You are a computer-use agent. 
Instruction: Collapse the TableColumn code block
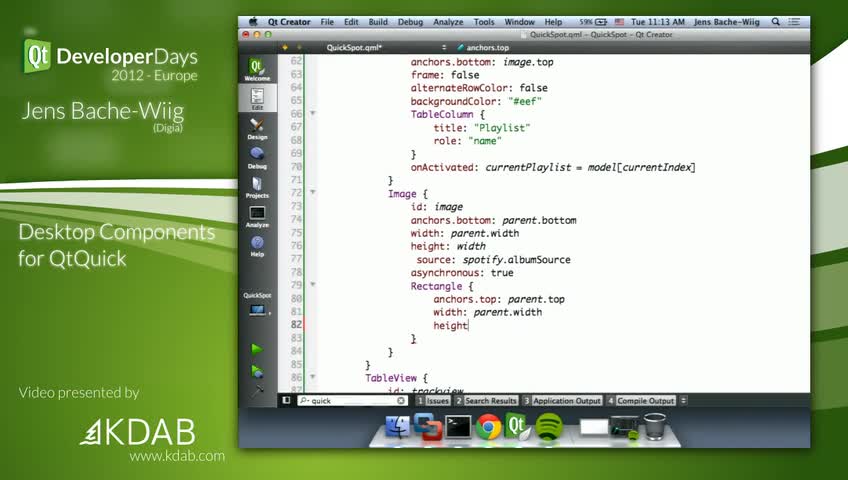313,114
